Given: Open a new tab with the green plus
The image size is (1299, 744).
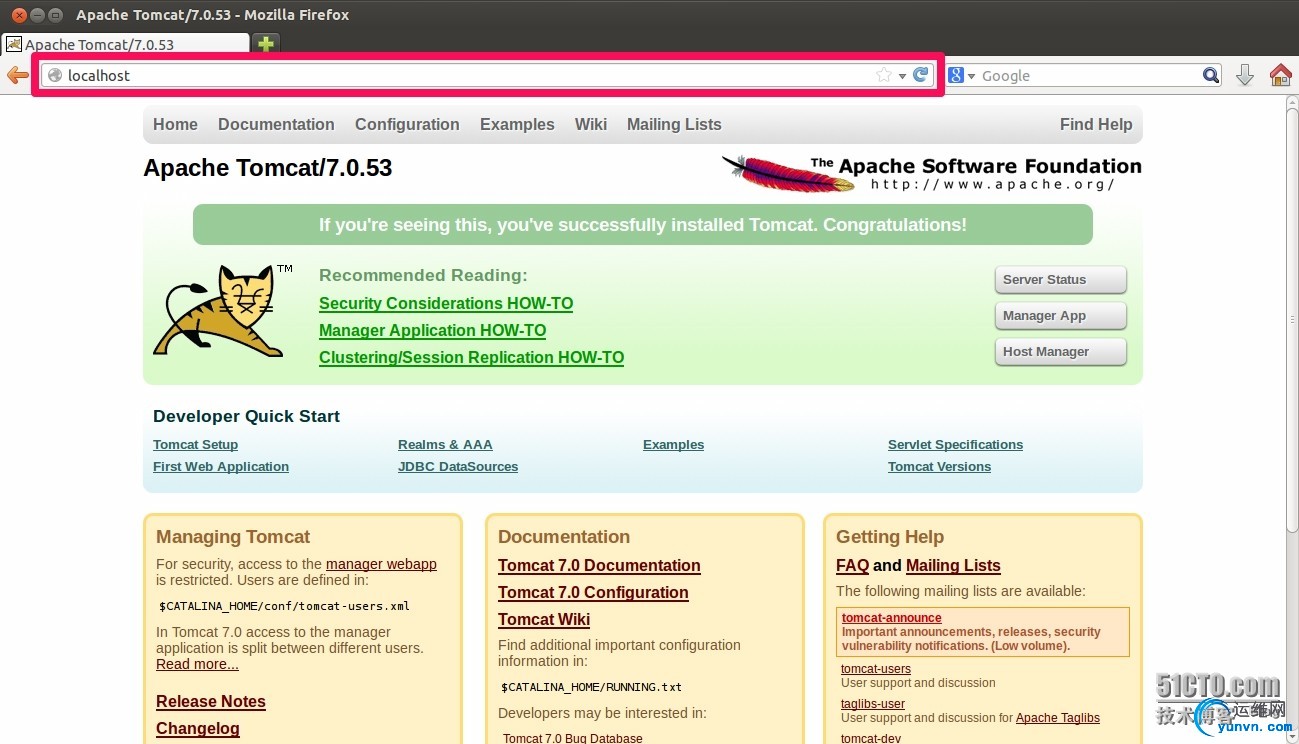Looking at the screenshot, I should [x=265, y=44].
